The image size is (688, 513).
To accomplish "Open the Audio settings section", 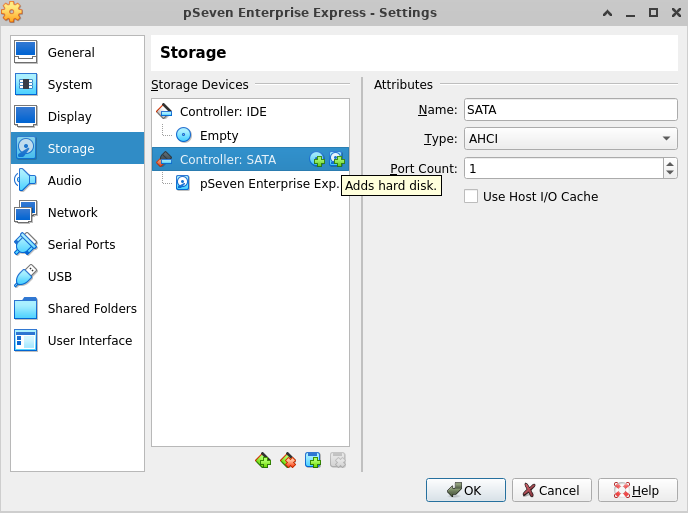I will coord(64,181).
